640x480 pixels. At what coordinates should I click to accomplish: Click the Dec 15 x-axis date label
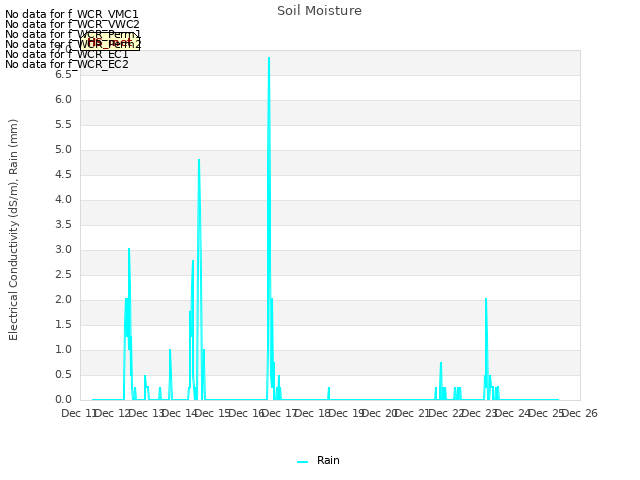[213, 413]
